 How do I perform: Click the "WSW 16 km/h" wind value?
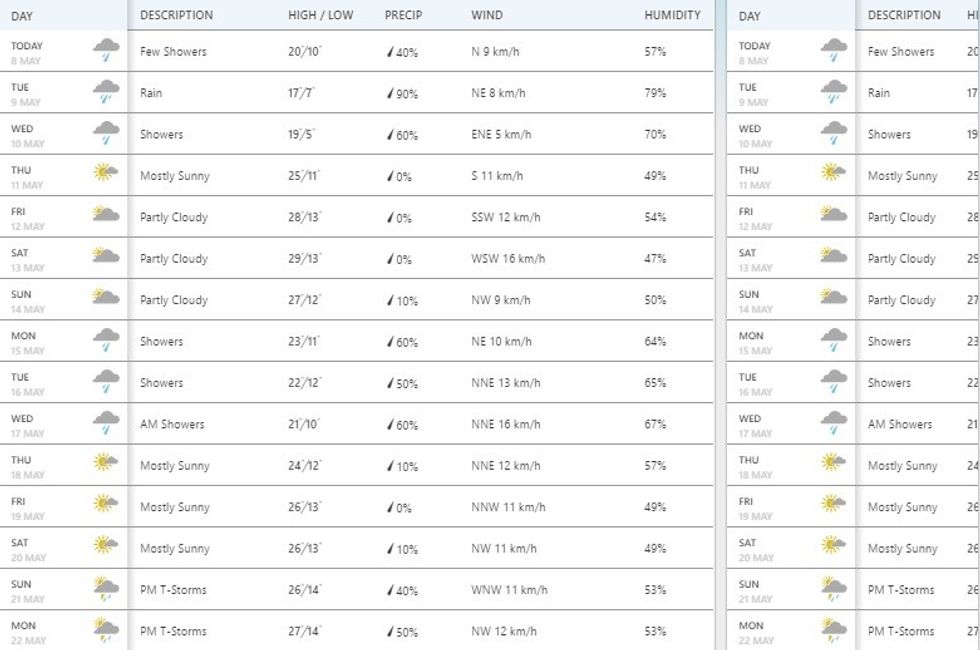point(508,259)
